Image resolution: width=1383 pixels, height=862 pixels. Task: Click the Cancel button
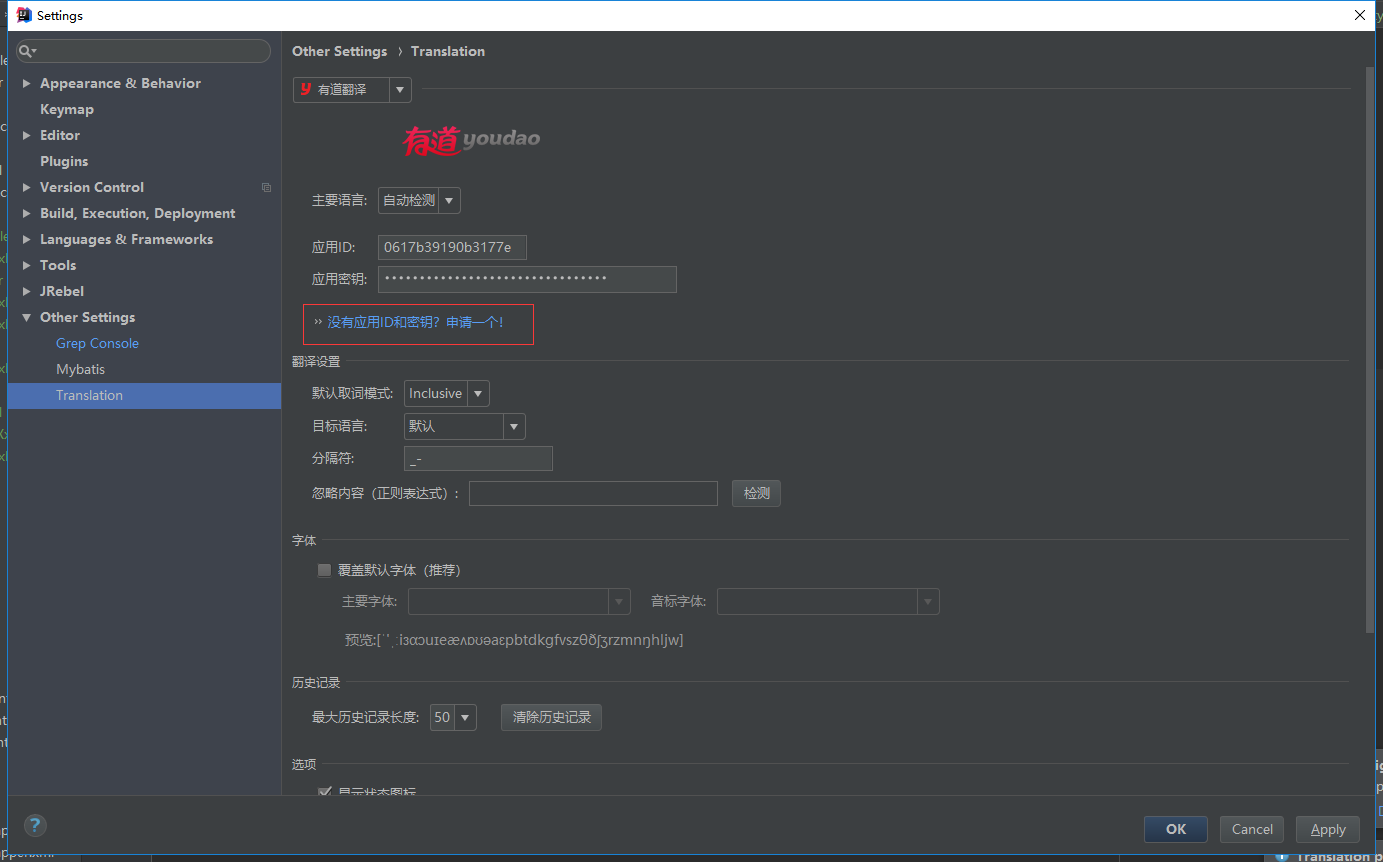click(x=1252, y=829)
